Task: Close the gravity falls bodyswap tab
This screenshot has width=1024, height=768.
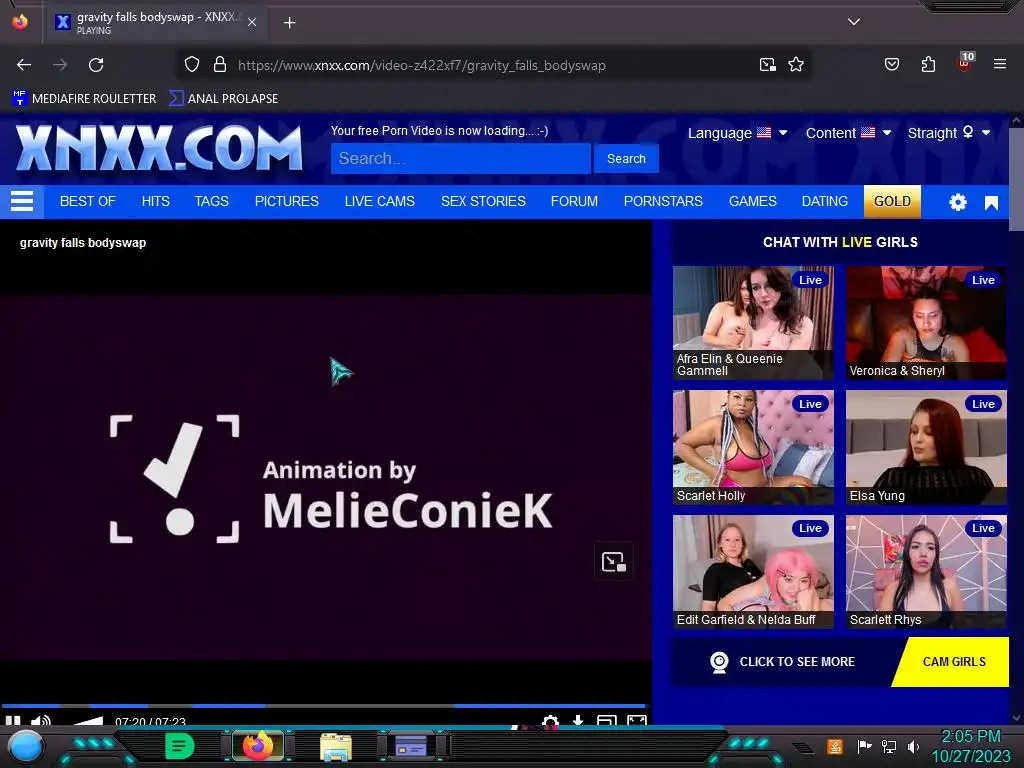Action: [252, 22]
